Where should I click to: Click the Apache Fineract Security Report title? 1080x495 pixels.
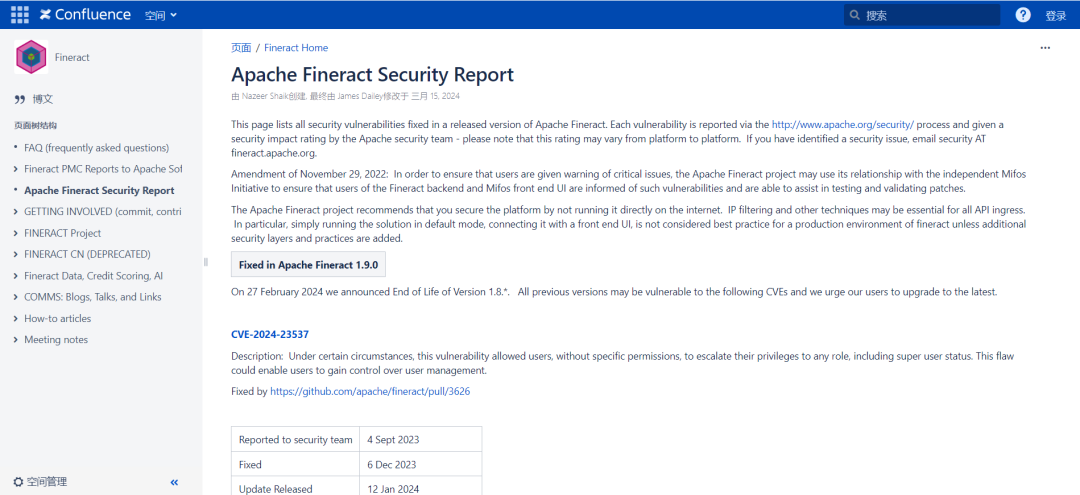(373, 74)
